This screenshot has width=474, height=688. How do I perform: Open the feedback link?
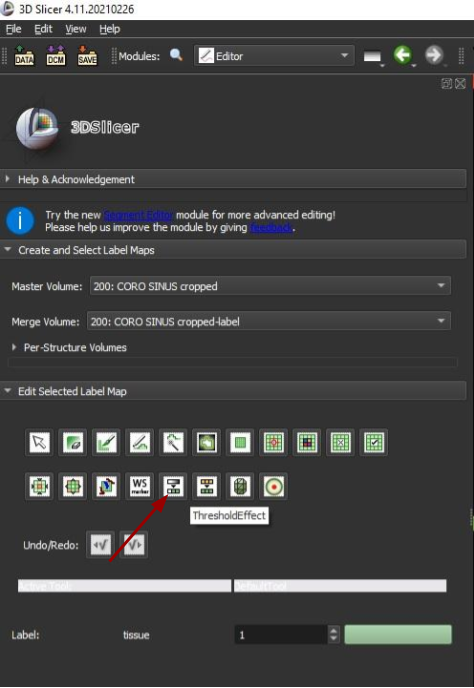pos(271,227)
